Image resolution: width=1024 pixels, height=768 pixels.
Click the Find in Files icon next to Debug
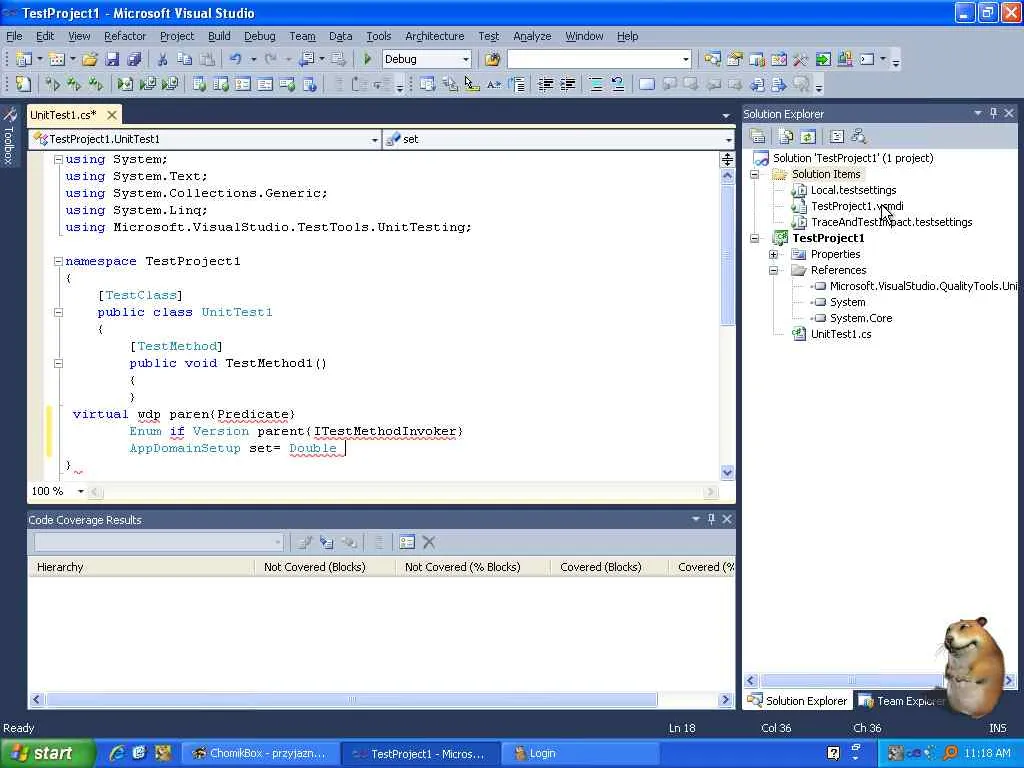click(492, 59)
